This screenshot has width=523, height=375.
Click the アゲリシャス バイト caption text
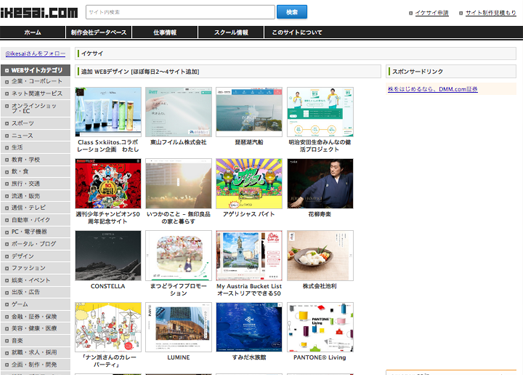point(249,214)
